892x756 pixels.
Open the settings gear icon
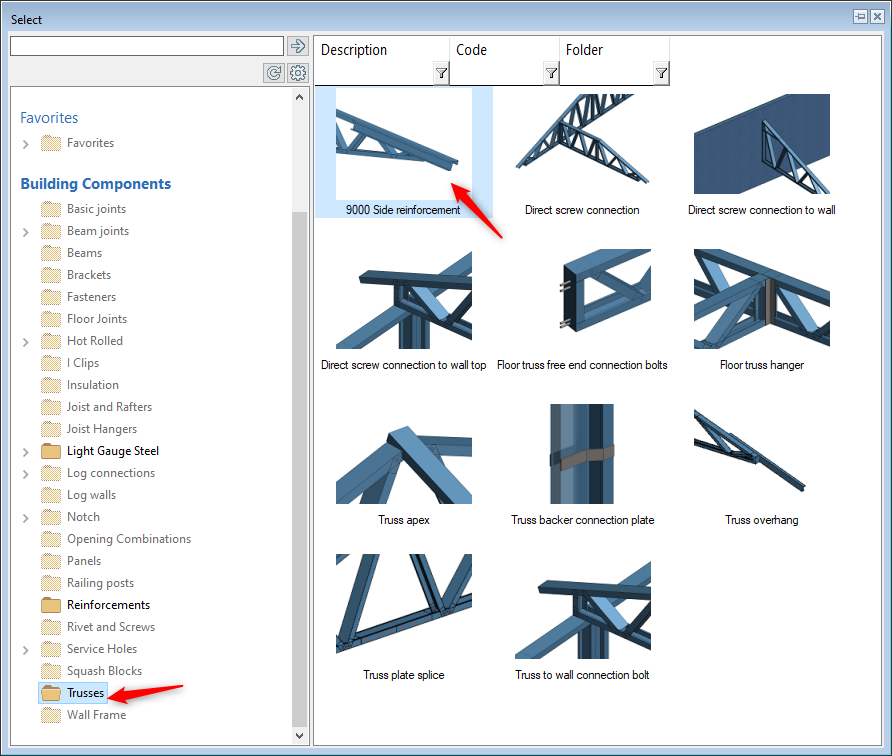(297, 73)
